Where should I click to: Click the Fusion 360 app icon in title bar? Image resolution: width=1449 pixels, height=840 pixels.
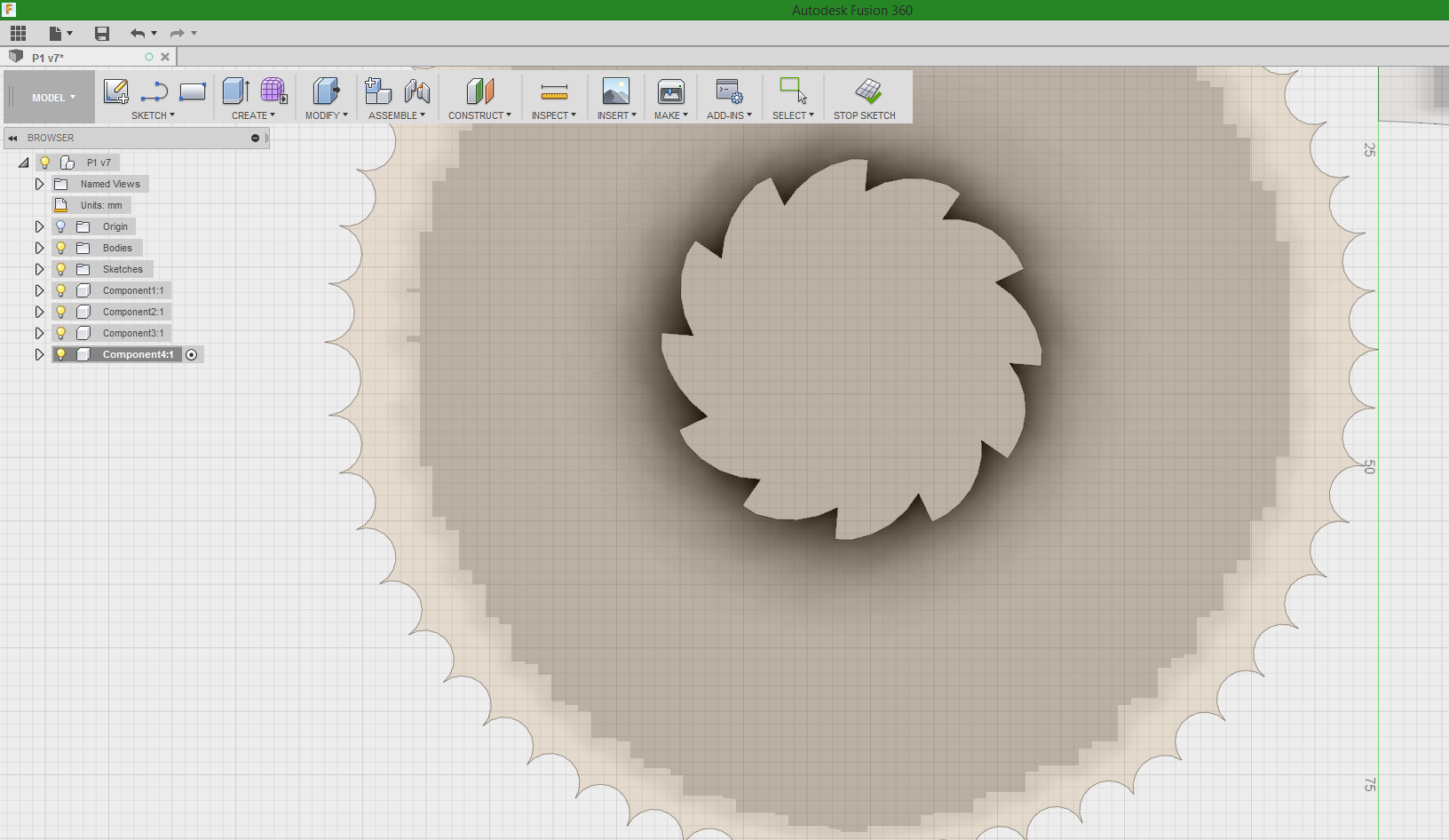click(9, 10)
